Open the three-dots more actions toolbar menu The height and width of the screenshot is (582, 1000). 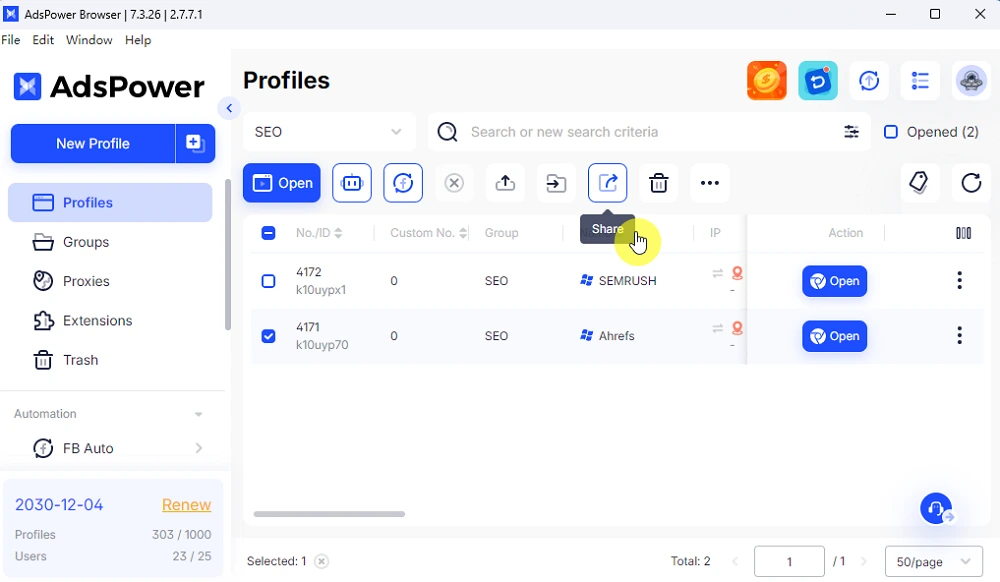pos(710,183)
